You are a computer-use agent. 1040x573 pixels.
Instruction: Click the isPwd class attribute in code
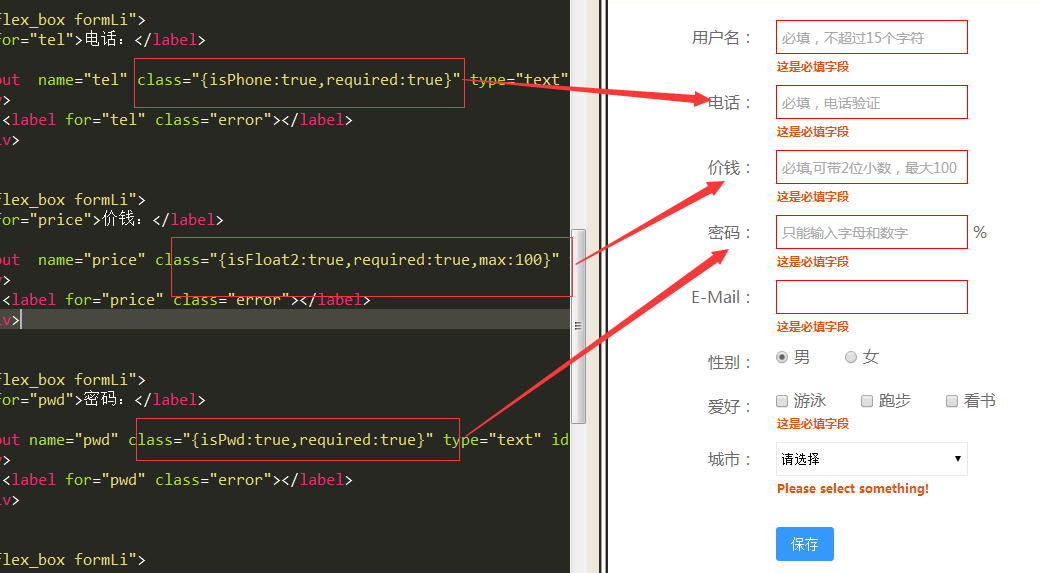tap(281, 440)
